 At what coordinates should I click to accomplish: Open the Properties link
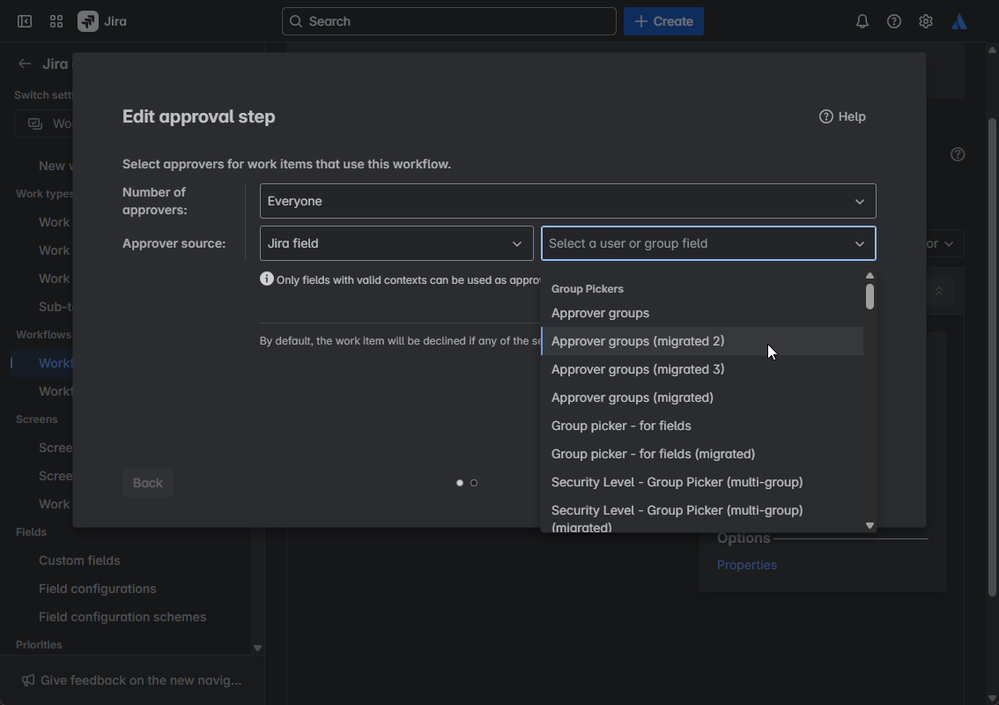(x=747, y=565)
